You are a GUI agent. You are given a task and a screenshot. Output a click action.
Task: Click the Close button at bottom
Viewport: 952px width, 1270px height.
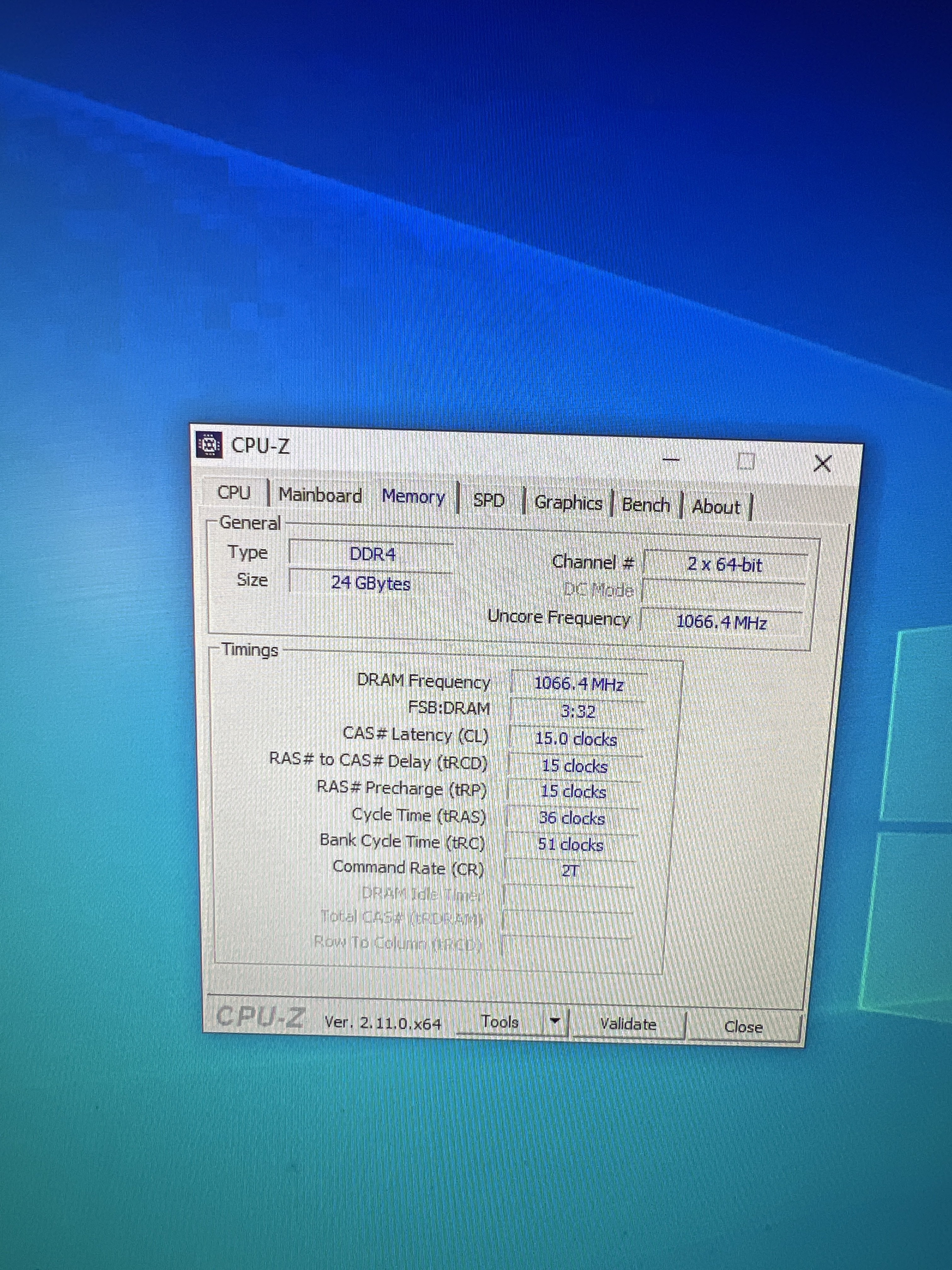coord(743,1027)
